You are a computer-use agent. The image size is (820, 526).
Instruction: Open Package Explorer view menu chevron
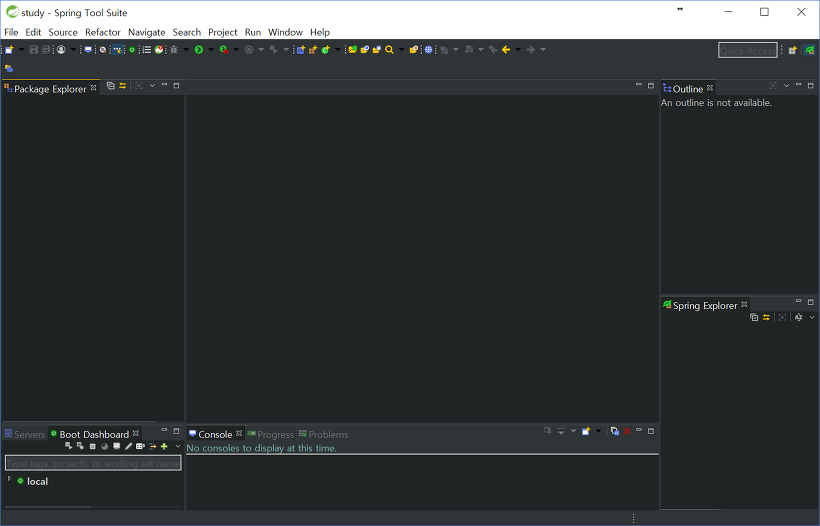point(152,86)
